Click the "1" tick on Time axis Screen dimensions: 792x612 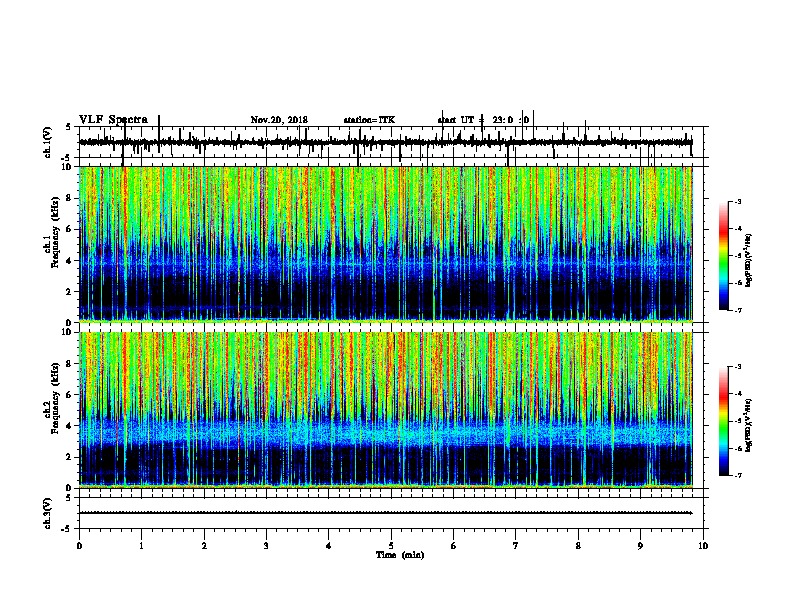click(x=141, y=546)
